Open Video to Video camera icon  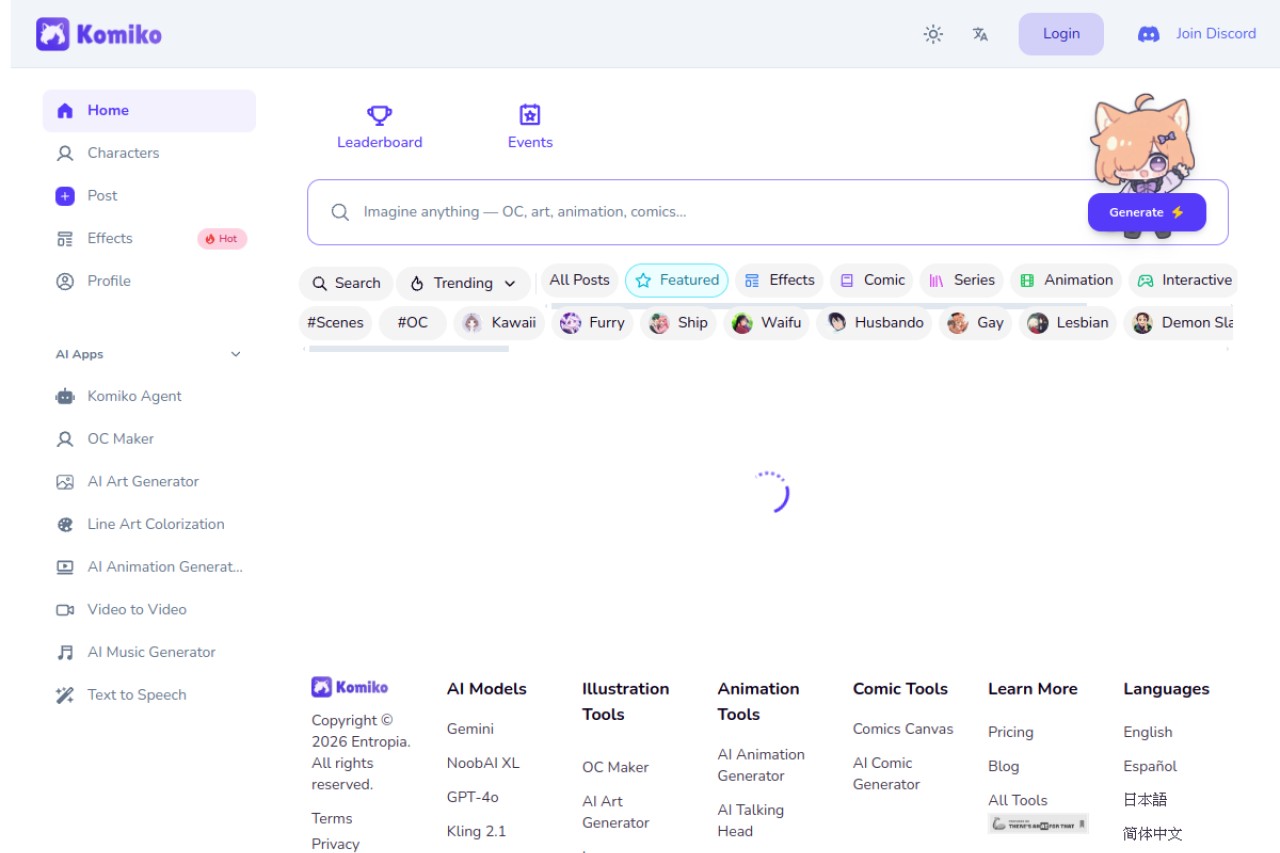click(x=65, y=610)
